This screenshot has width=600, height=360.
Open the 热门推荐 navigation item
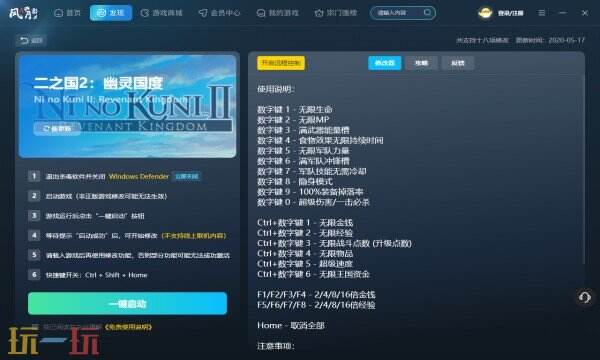click(336, 13)
